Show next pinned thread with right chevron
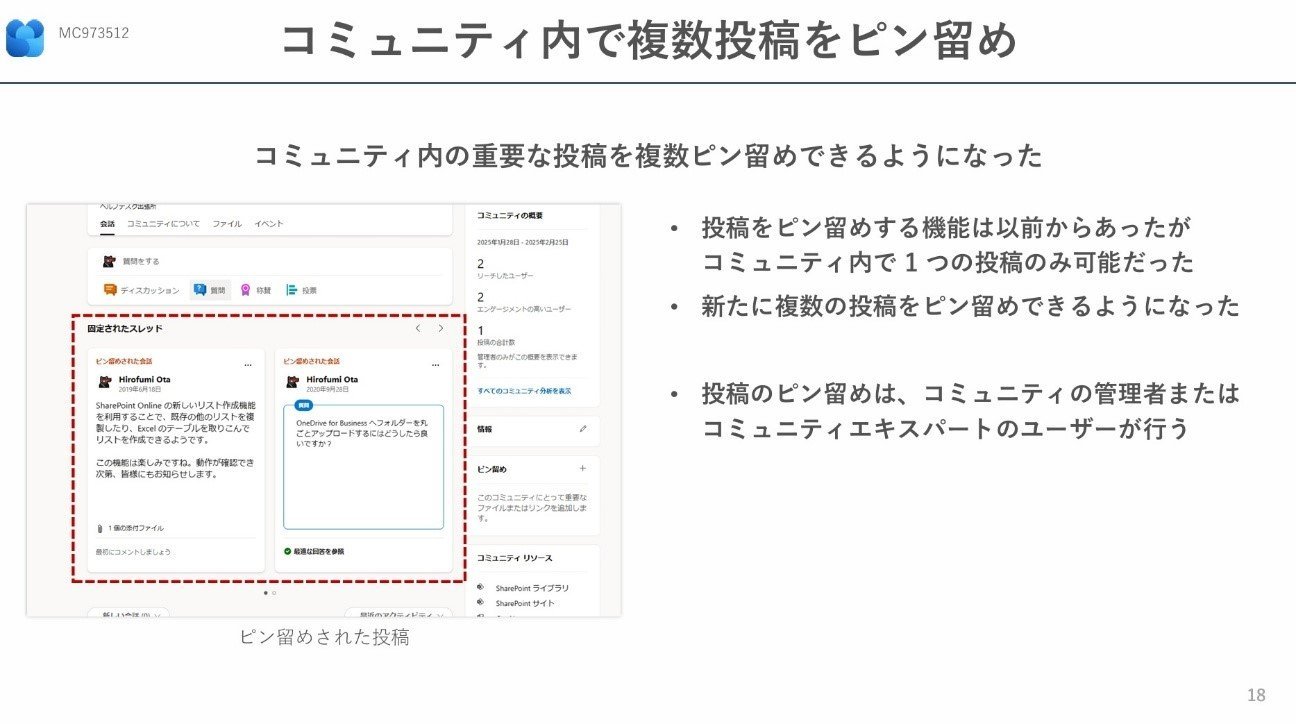 pos(441,328)
